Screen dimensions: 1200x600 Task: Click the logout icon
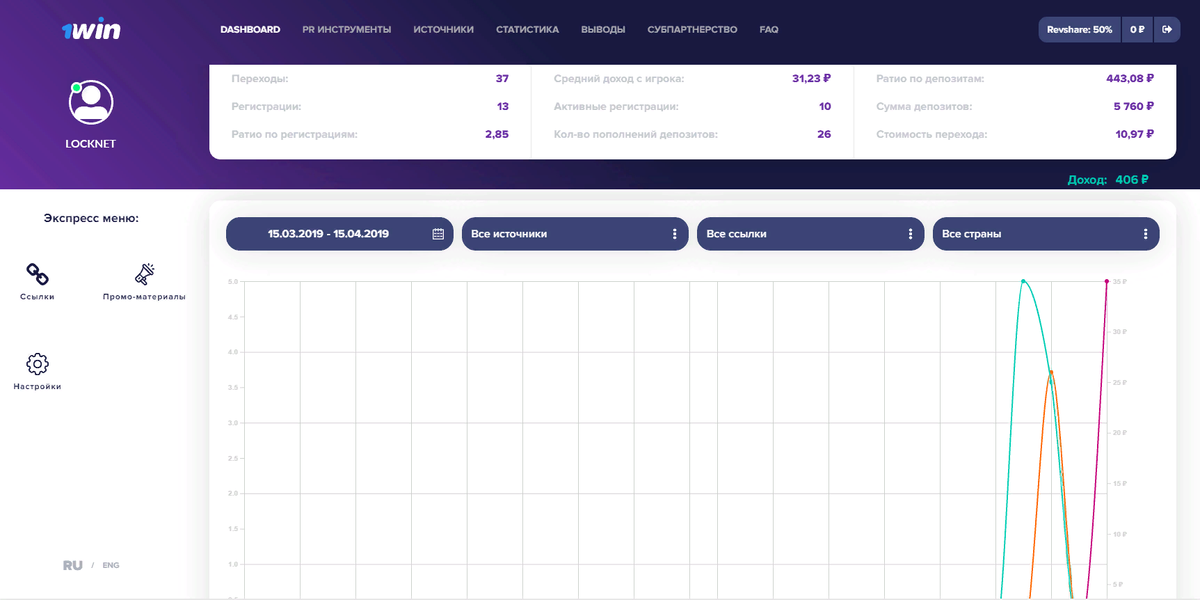tap(1167, 30)
